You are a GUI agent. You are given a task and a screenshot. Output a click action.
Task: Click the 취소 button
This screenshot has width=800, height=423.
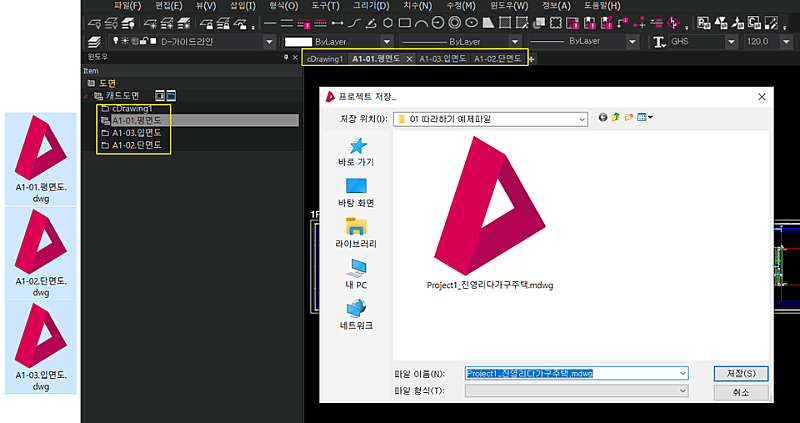pos(741,392)
